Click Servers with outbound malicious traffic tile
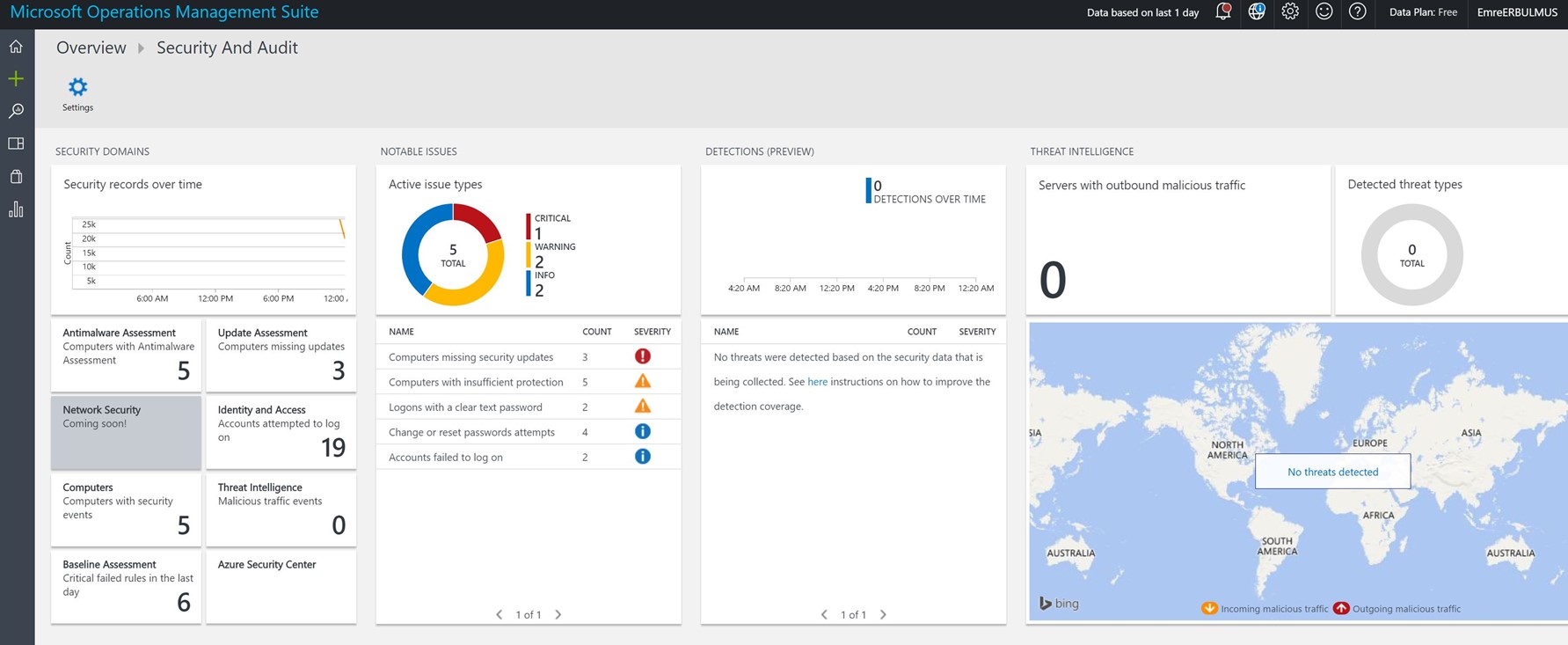The width and height of the screenshot is (1568, 645). (x=1178, y=239)
